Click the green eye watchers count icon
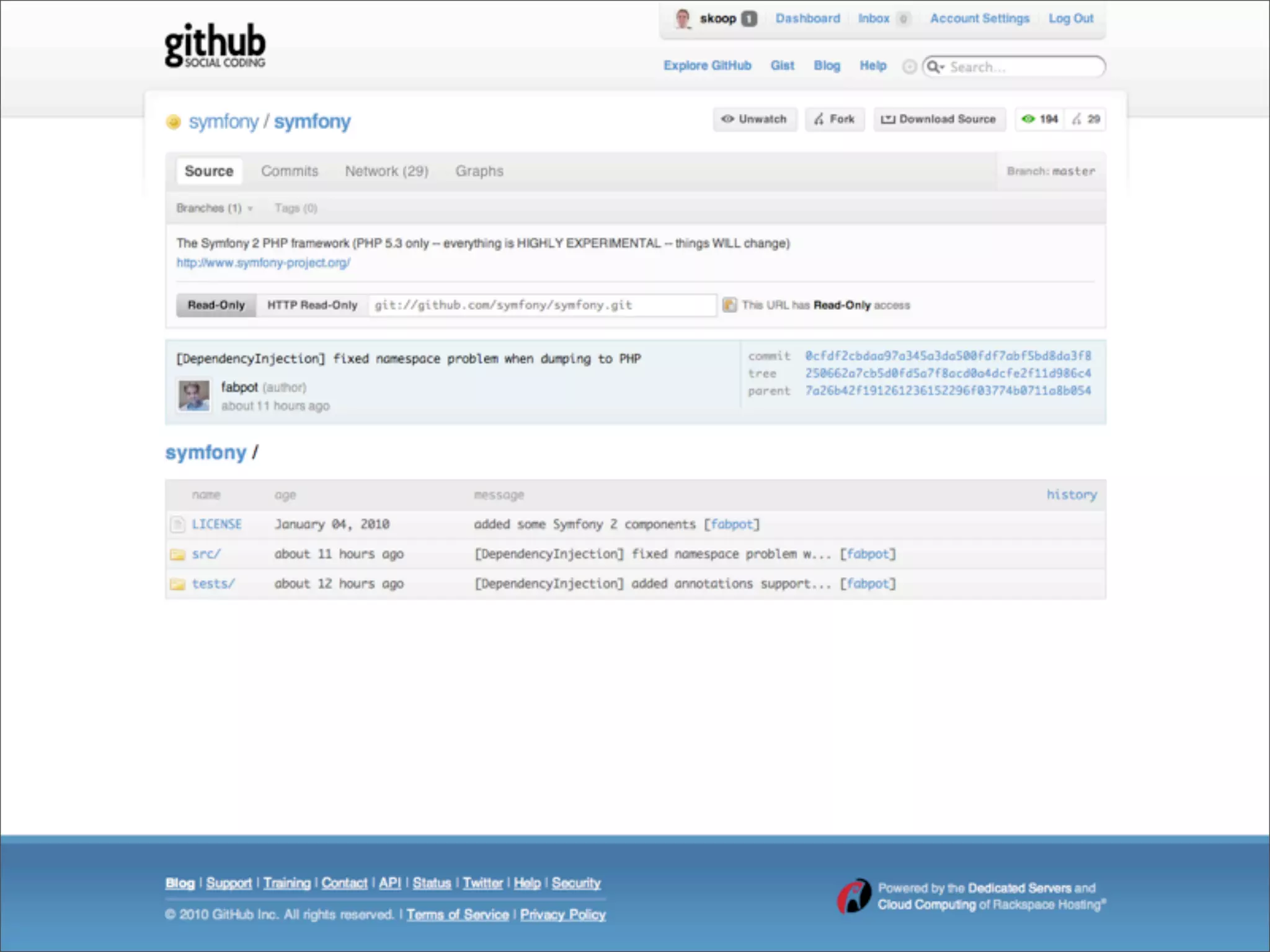 click(x=1029, y=119)
